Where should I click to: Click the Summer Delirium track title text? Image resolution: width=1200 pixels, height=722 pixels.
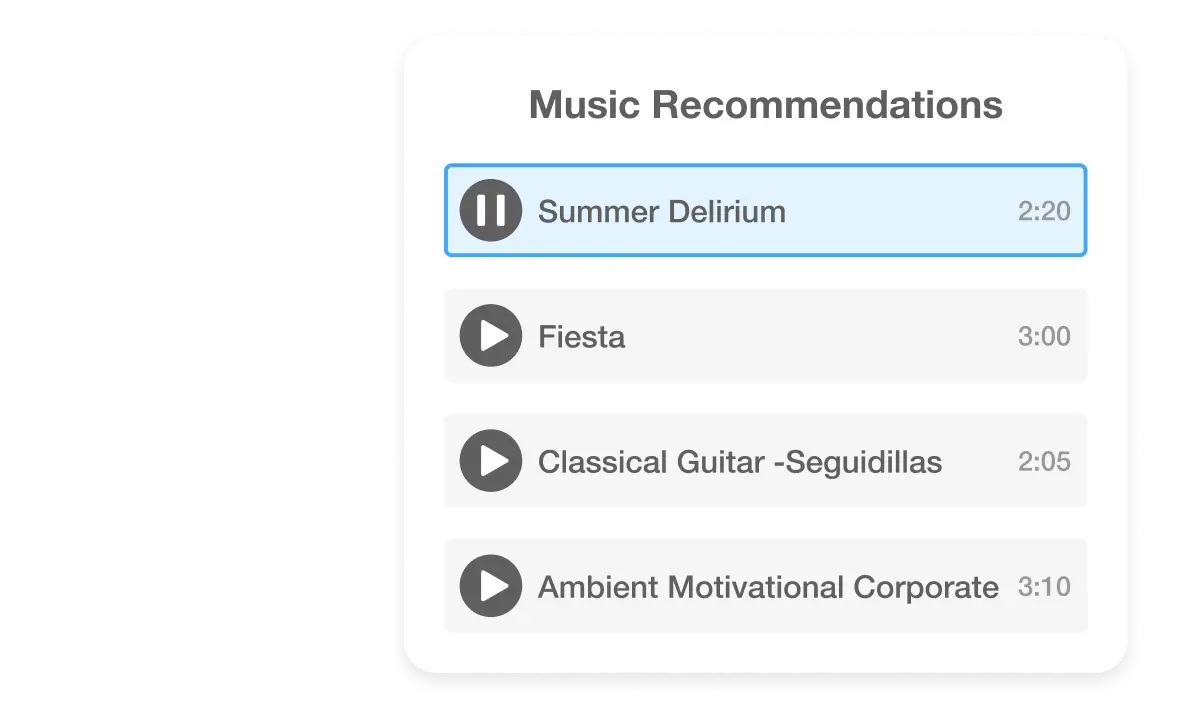pyautogui.click(x=661, y=211)
